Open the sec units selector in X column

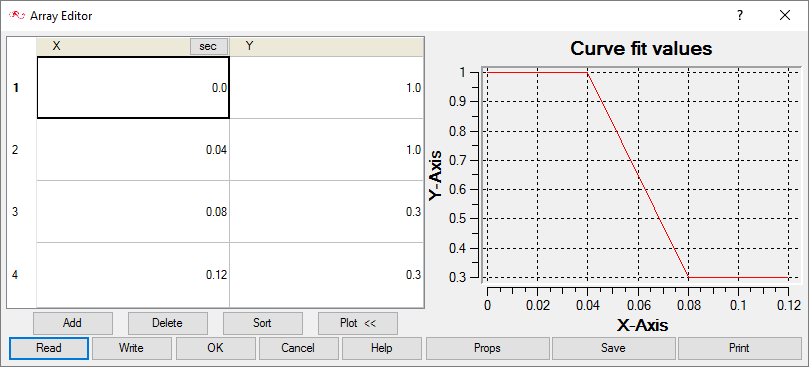(x=208, y=46)
